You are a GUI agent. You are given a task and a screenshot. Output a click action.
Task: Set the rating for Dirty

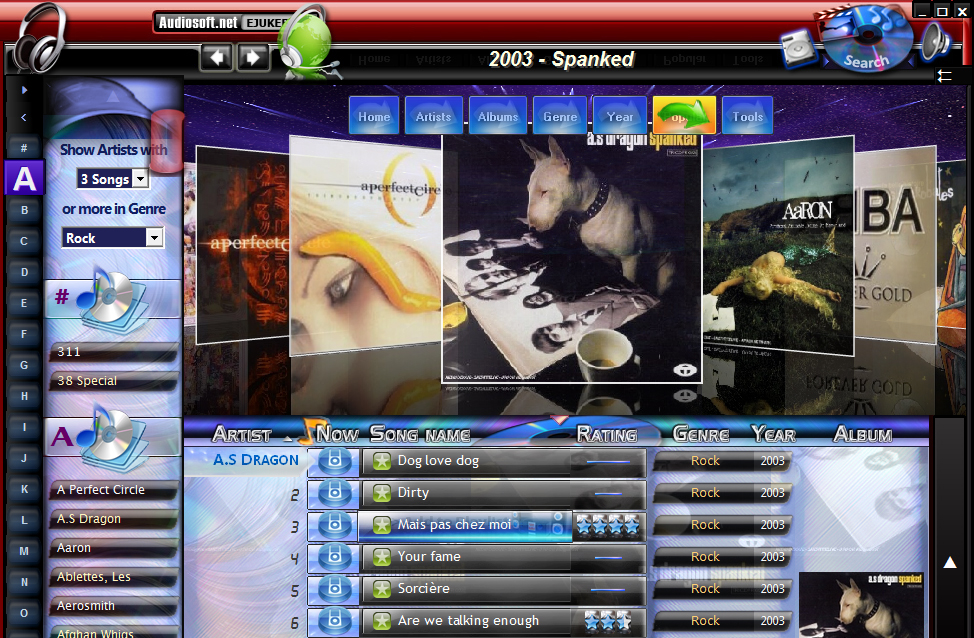click(608, 493)
